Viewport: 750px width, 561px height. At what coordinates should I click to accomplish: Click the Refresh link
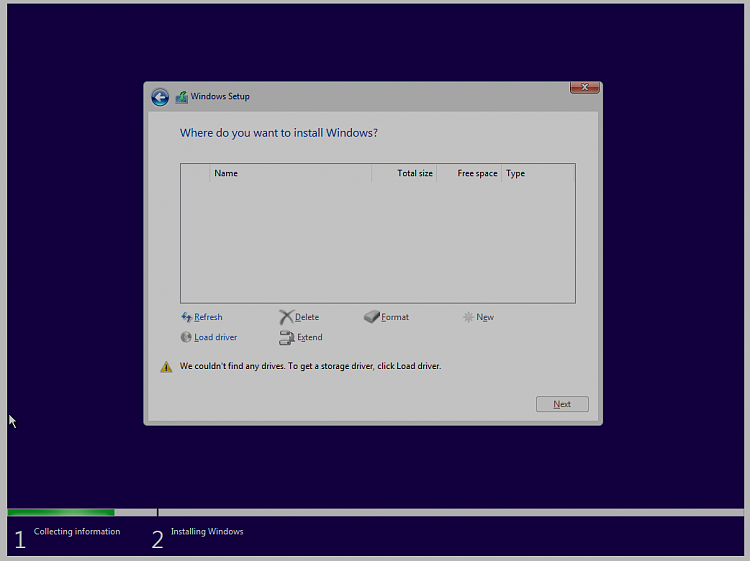208,317
